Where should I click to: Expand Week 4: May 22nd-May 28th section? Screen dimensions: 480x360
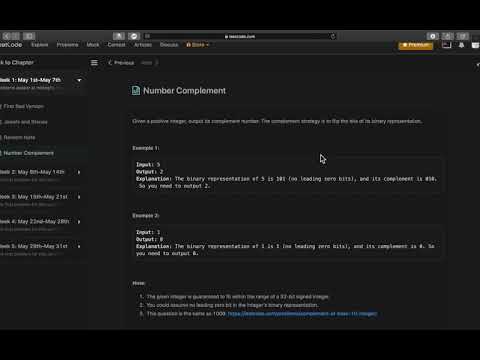(x=79, y=222)
